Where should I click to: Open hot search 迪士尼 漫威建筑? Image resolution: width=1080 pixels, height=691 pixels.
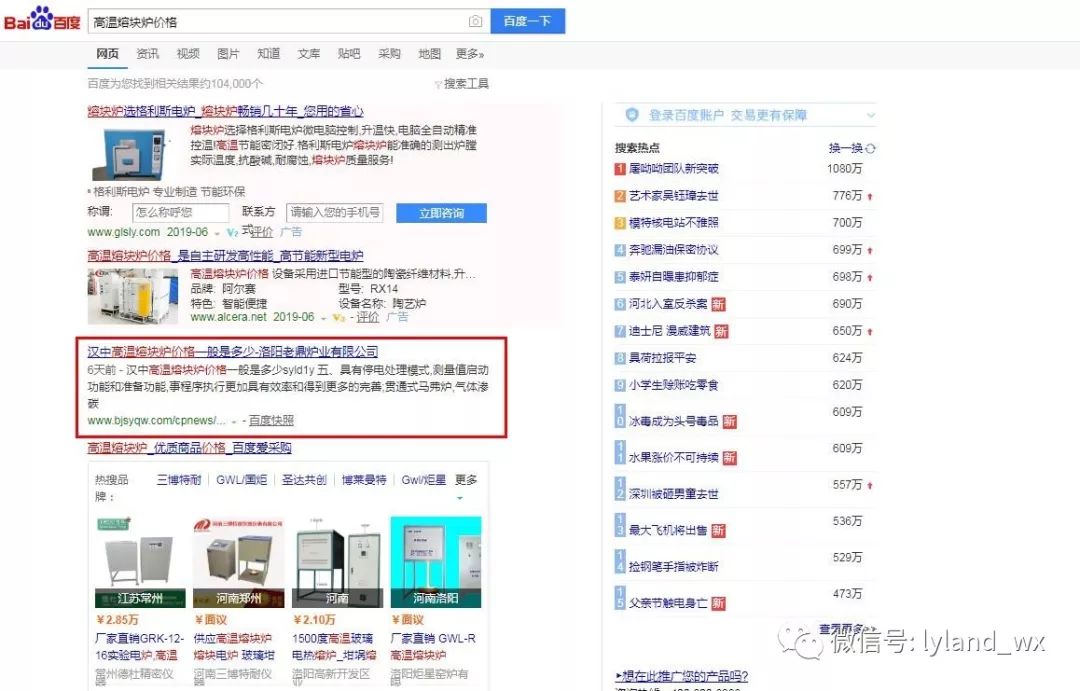669,331
